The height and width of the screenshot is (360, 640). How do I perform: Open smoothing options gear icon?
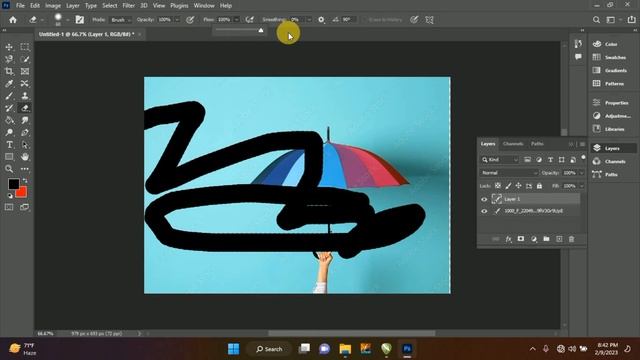point(321,20)
